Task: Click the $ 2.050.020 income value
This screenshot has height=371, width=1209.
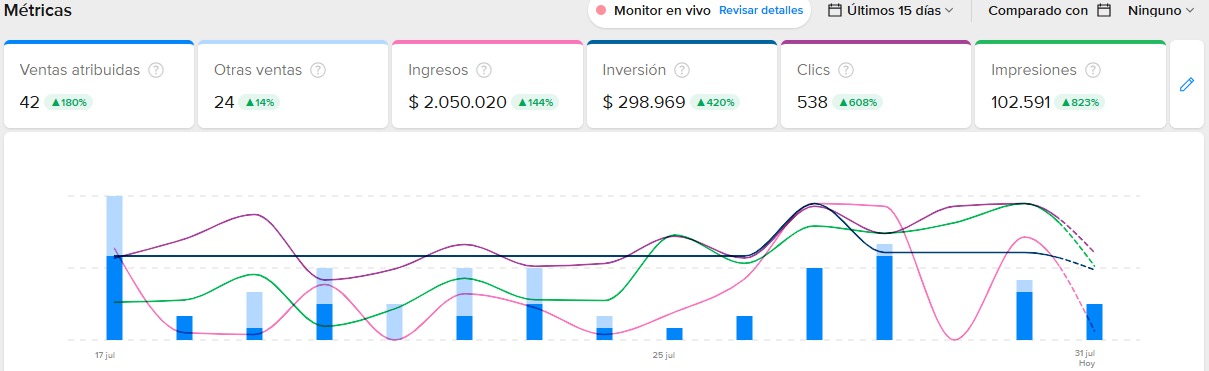Action: [457, 102]
